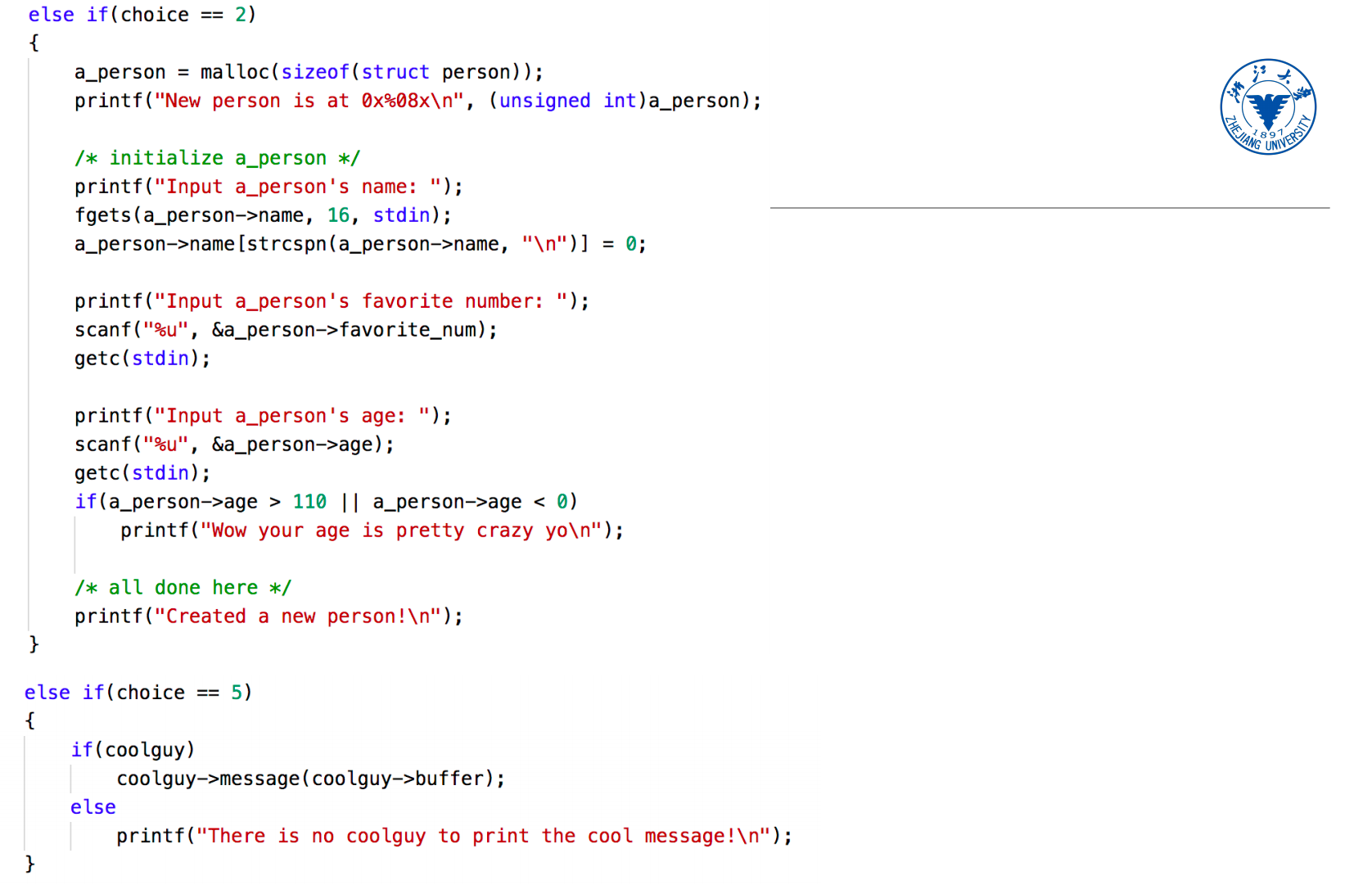Click the getc(stdin) line after the age scanf
The width and height of the screenshot is (1372, 894).
click(142, 473)
